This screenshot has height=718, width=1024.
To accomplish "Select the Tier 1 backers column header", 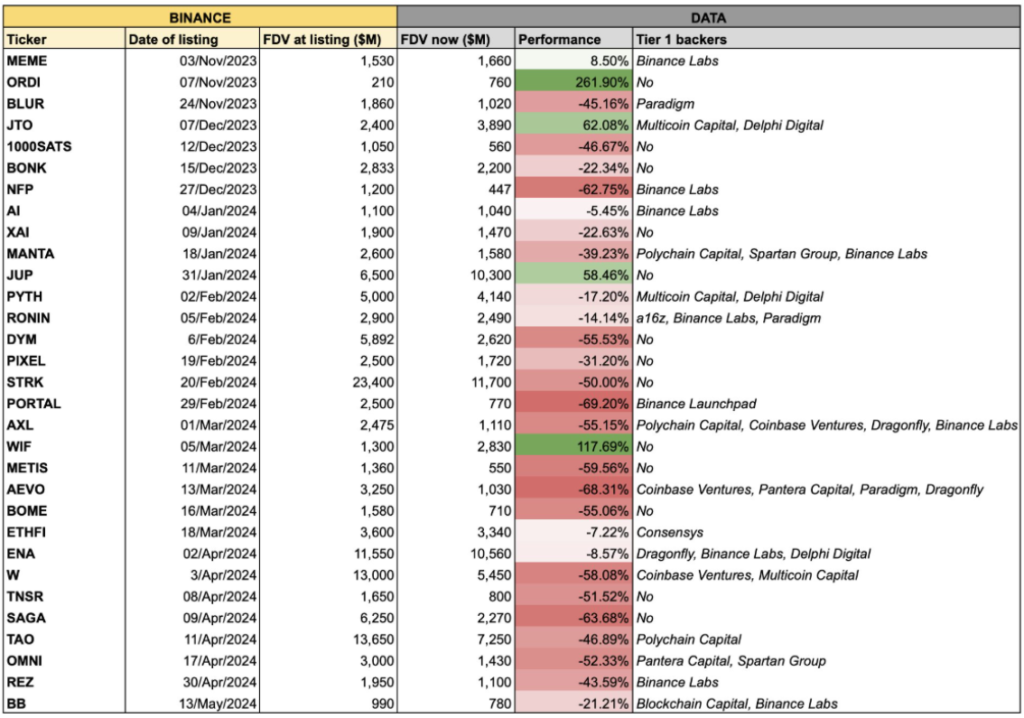I will pyautogui.click(x=826, y=39).
